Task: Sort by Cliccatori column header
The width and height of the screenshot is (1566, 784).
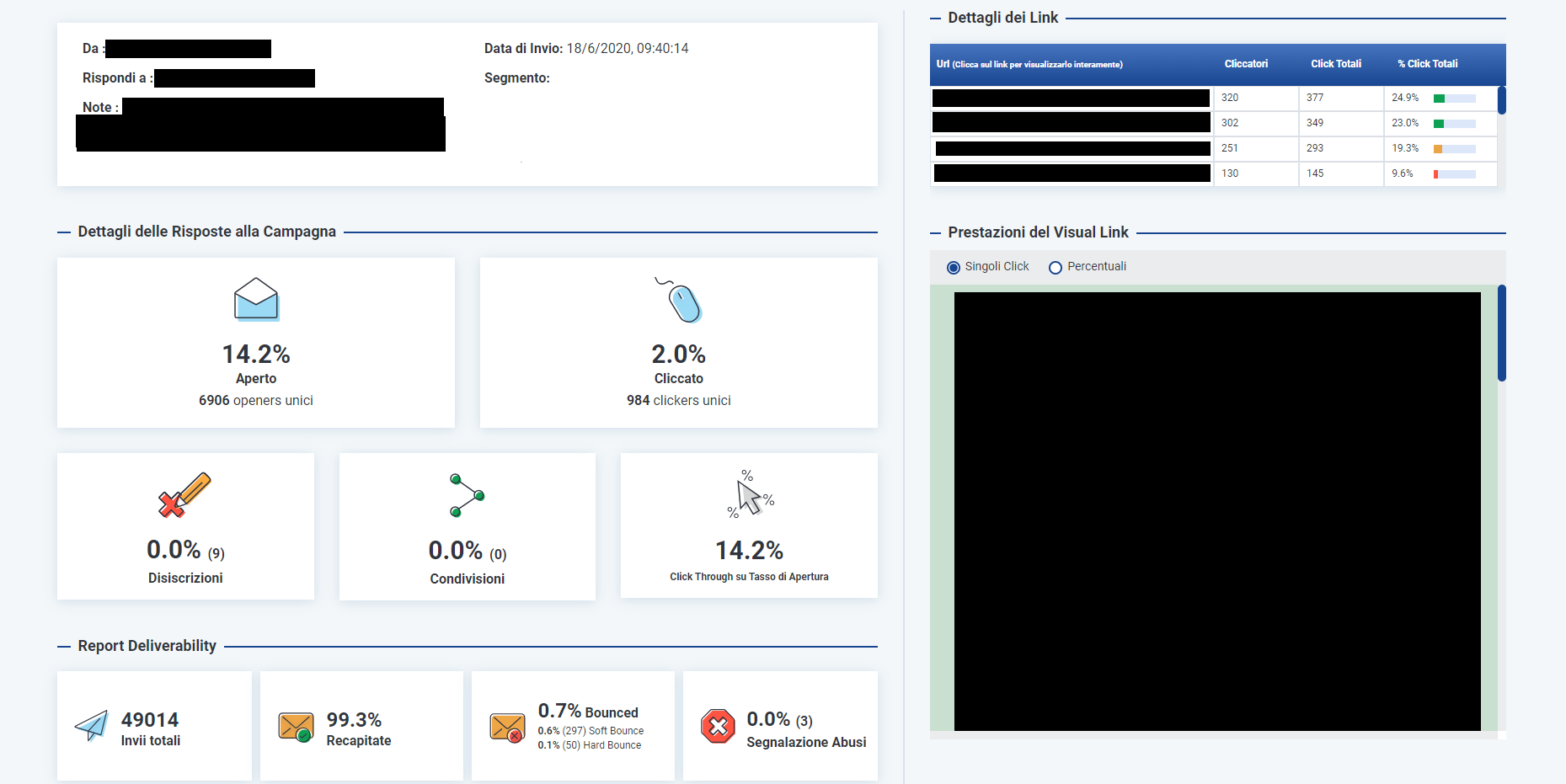Action: click(x=1246, y=64)
